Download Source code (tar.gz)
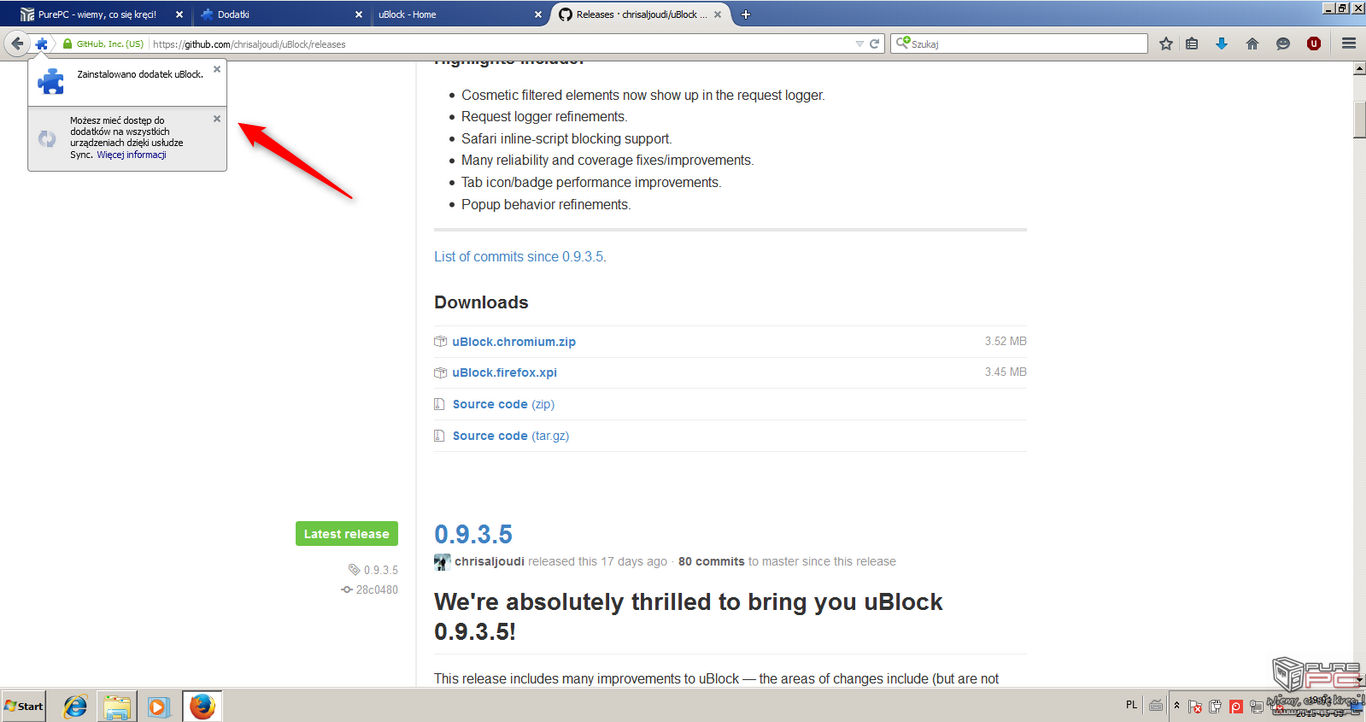Image resolution: width=1366 pixels, height=722 pixels. [x=511, y=435]
